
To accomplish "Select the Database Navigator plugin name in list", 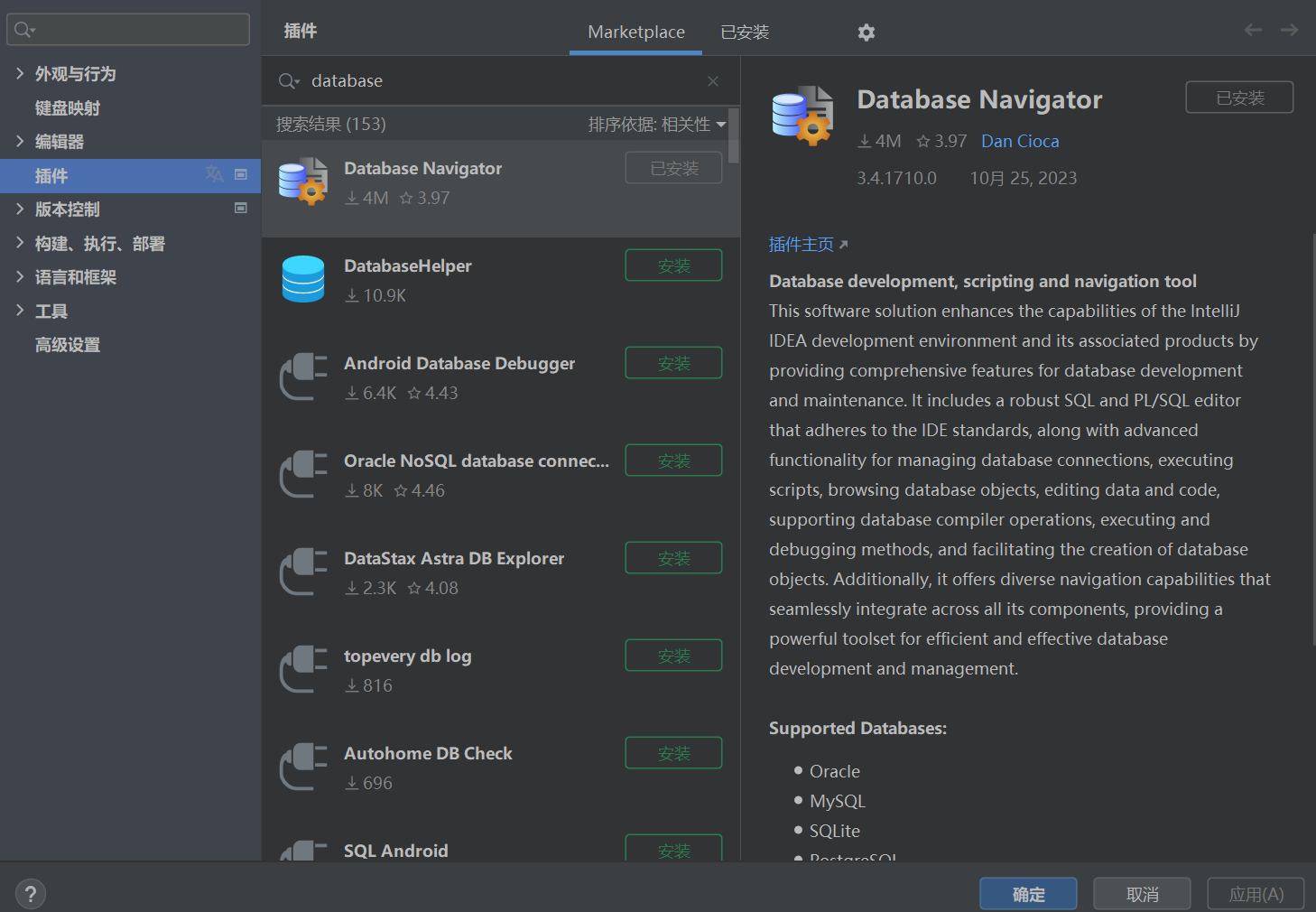I will (x=422, y=169).
